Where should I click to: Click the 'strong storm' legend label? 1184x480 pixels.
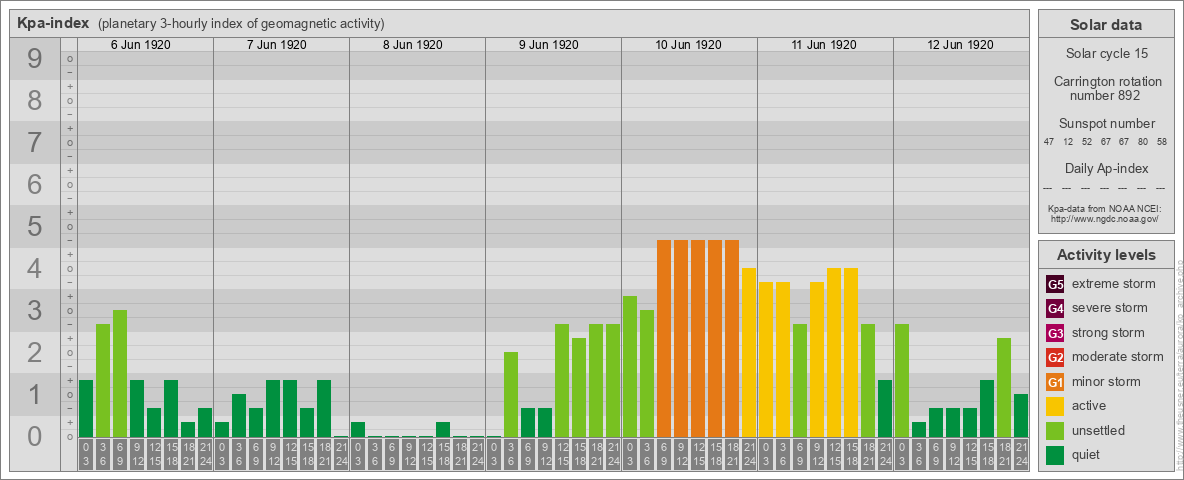tap(1108, 333)
